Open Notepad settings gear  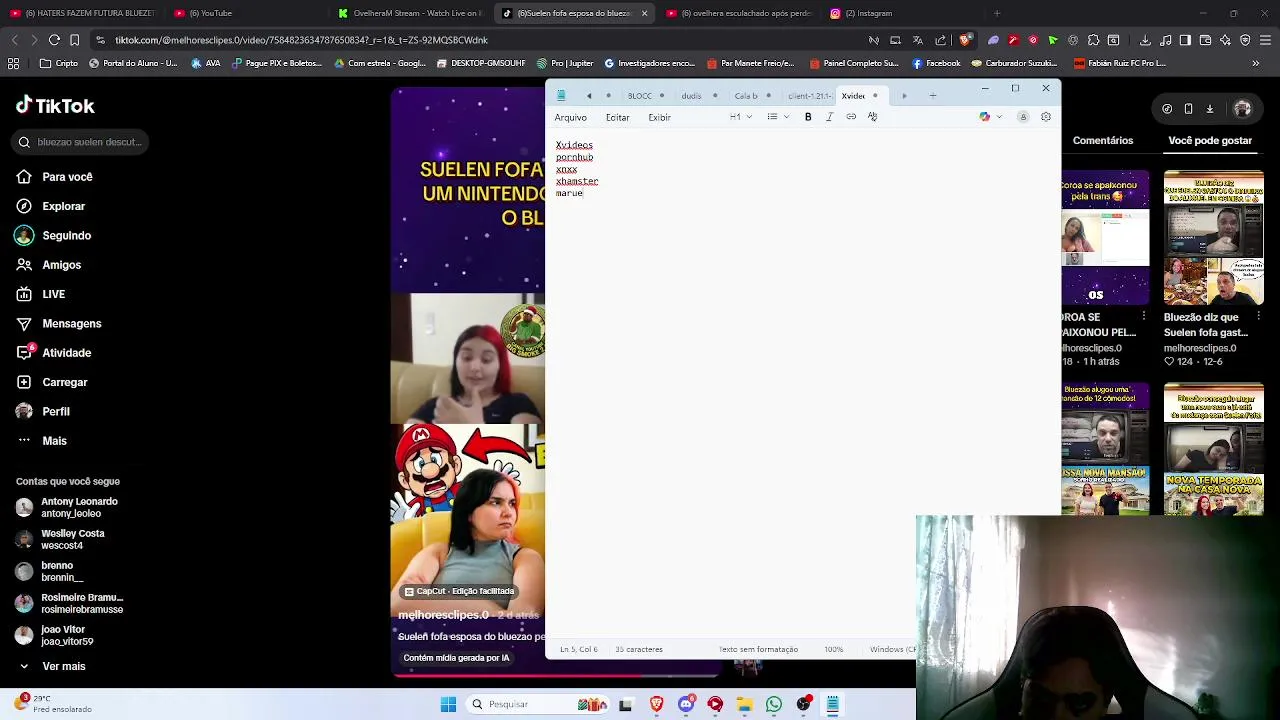pos(1046,117)
